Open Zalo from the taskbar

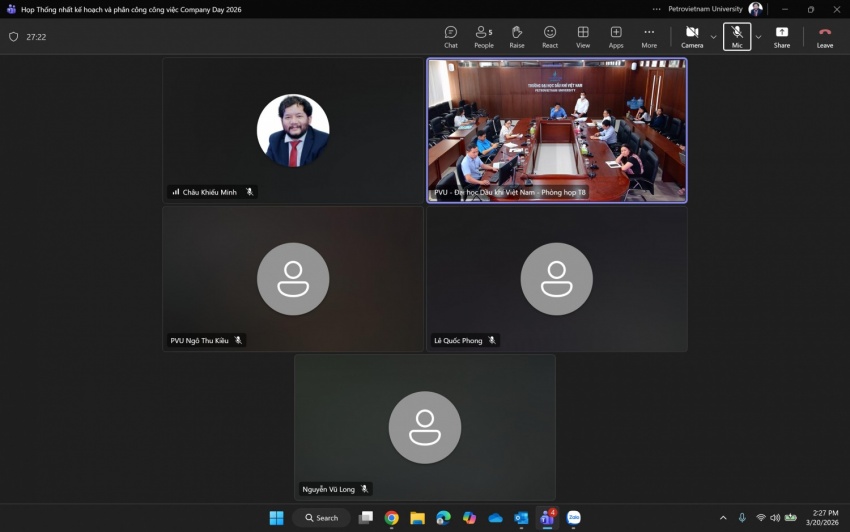click(x=573, y=518)
